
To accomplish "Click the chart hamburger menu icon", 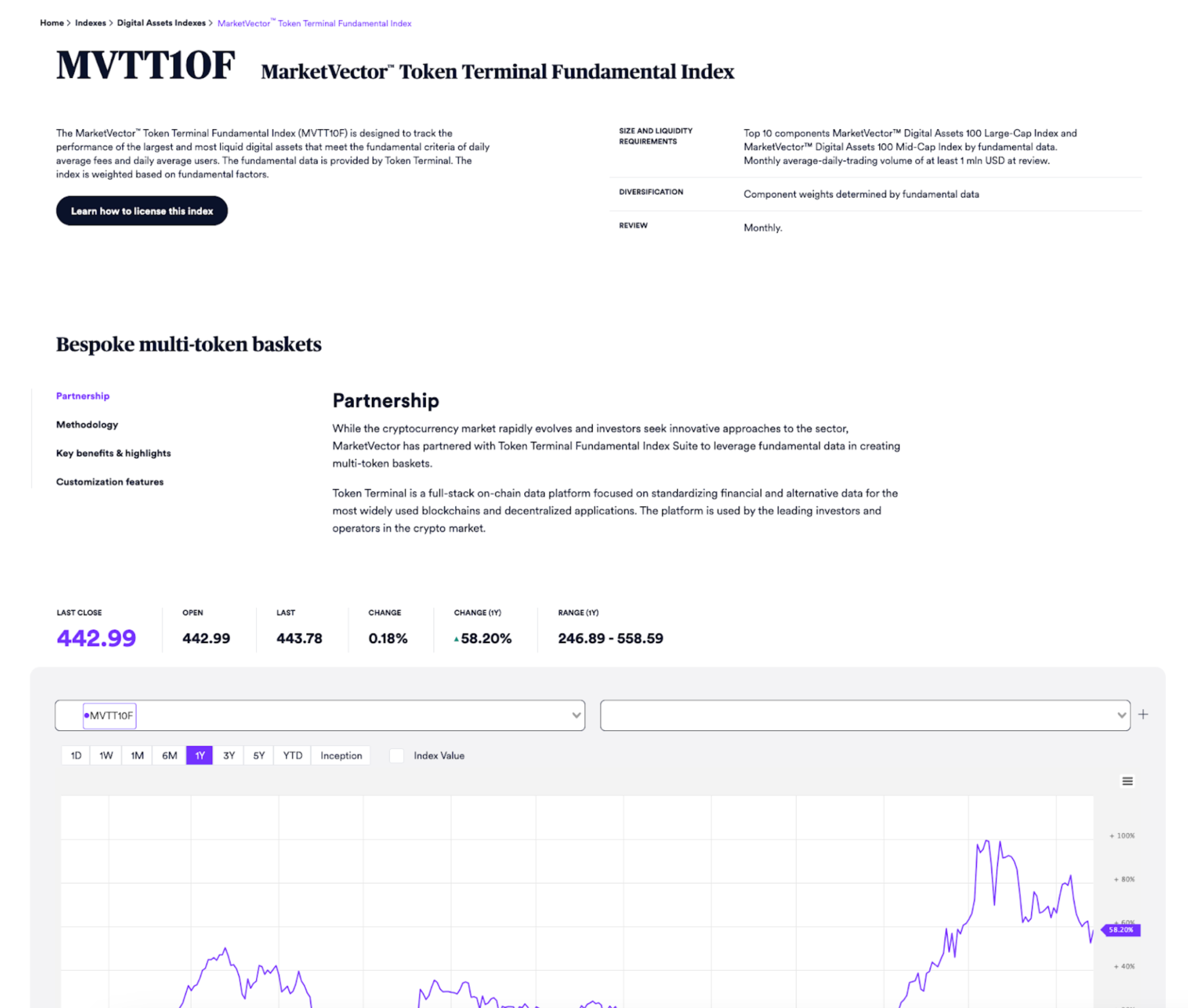I will pos(1127,781).
